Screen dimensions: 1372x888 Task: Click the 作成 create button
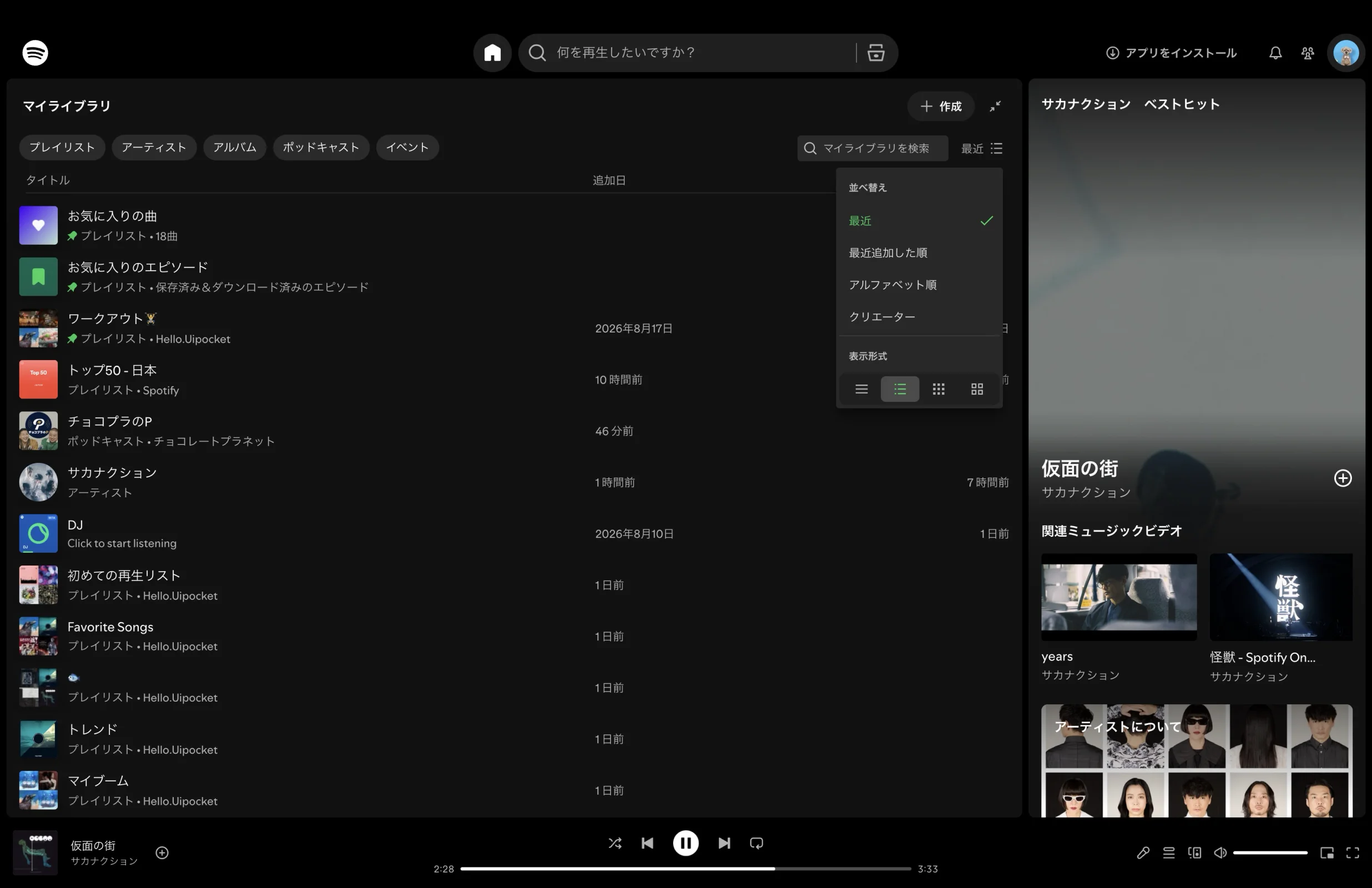[x=941, y=106]
